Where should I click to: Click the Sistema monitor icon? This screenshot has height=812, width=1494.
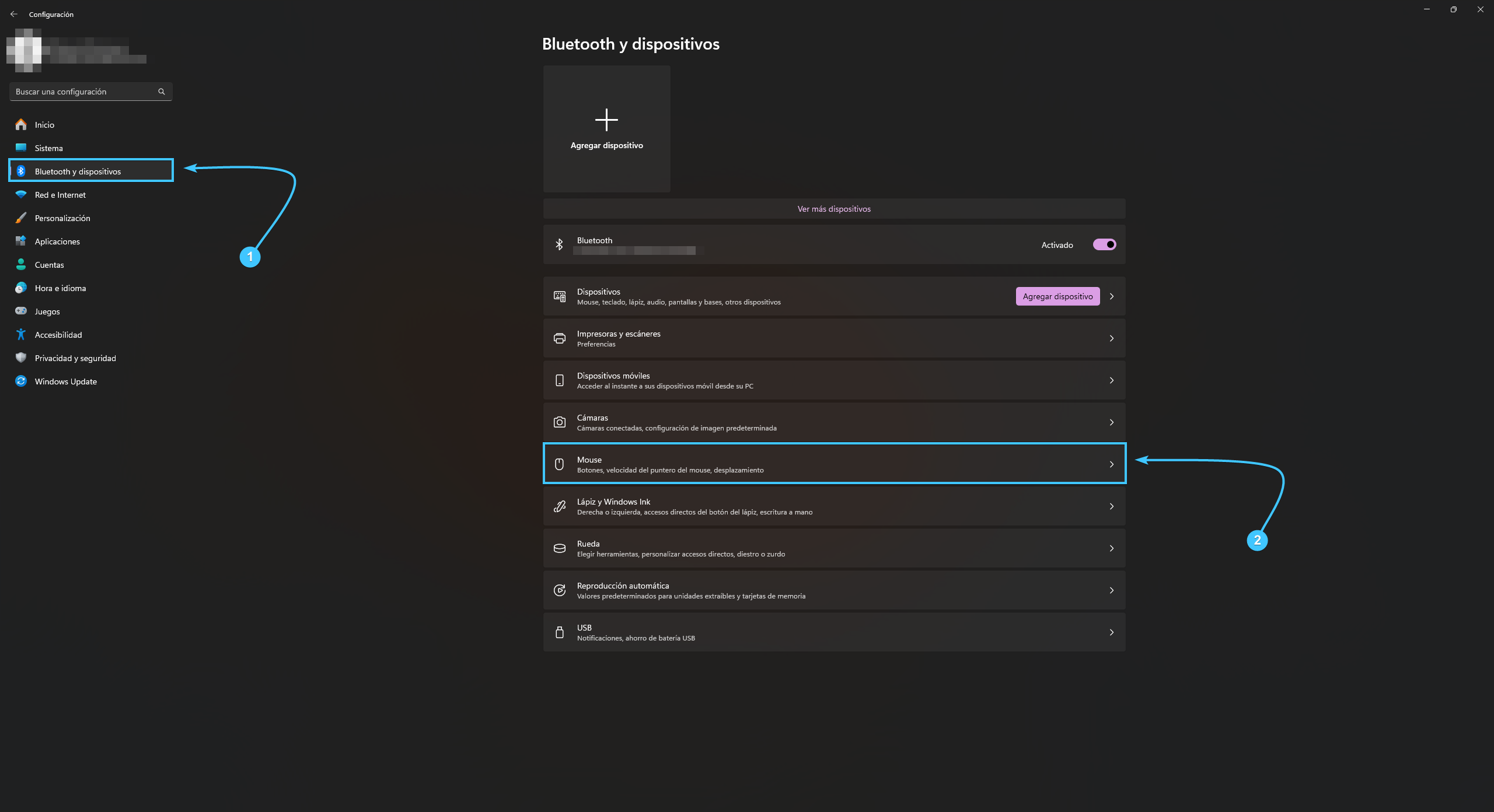tap(21, 148)
